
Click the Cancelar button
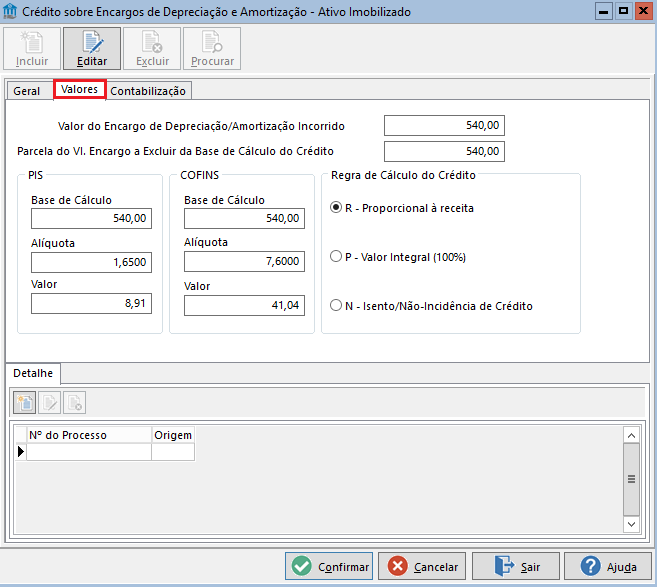click(x=422, y=566)
